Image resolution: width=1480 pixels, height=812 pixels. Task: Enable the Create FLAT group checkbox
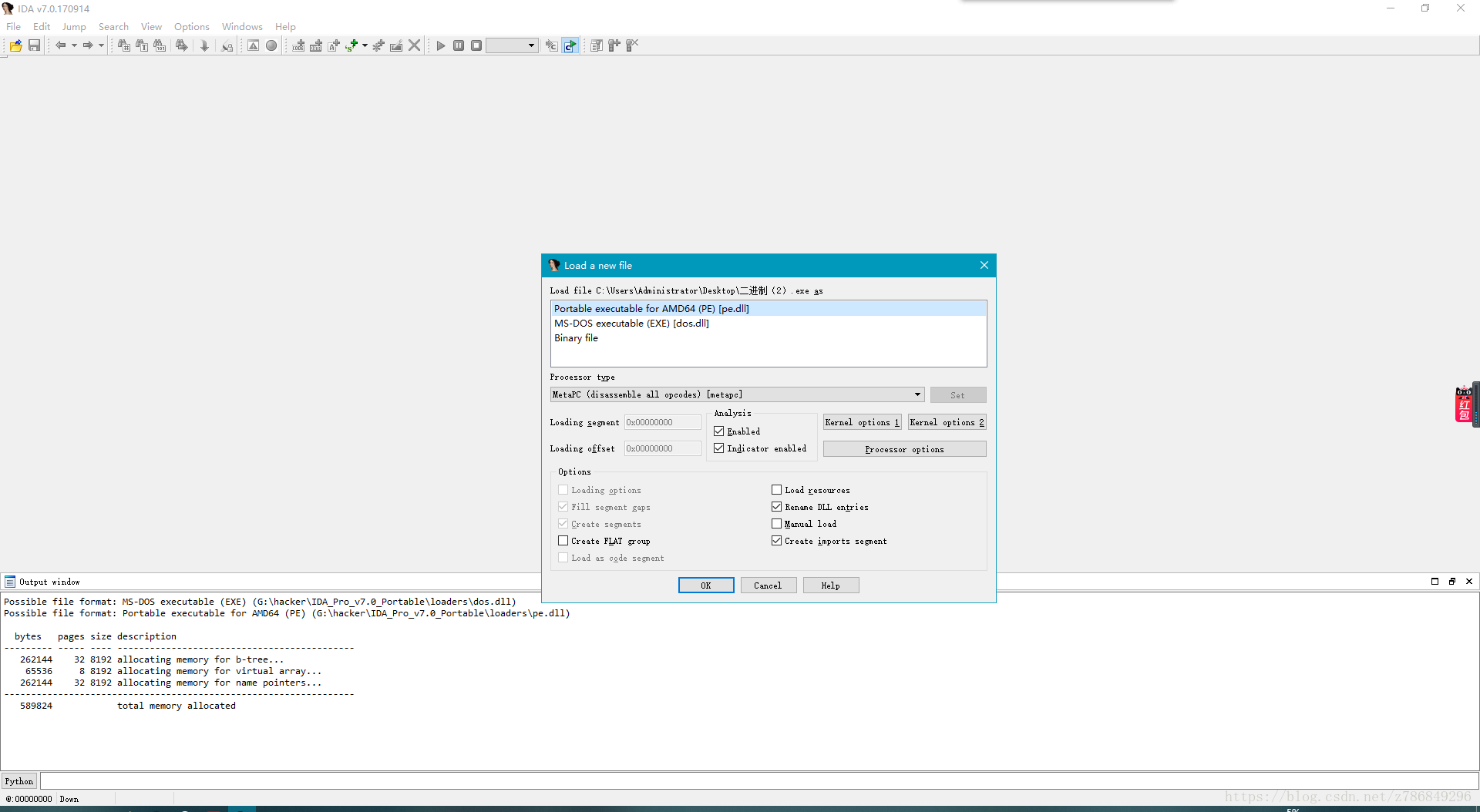[563, 541]
